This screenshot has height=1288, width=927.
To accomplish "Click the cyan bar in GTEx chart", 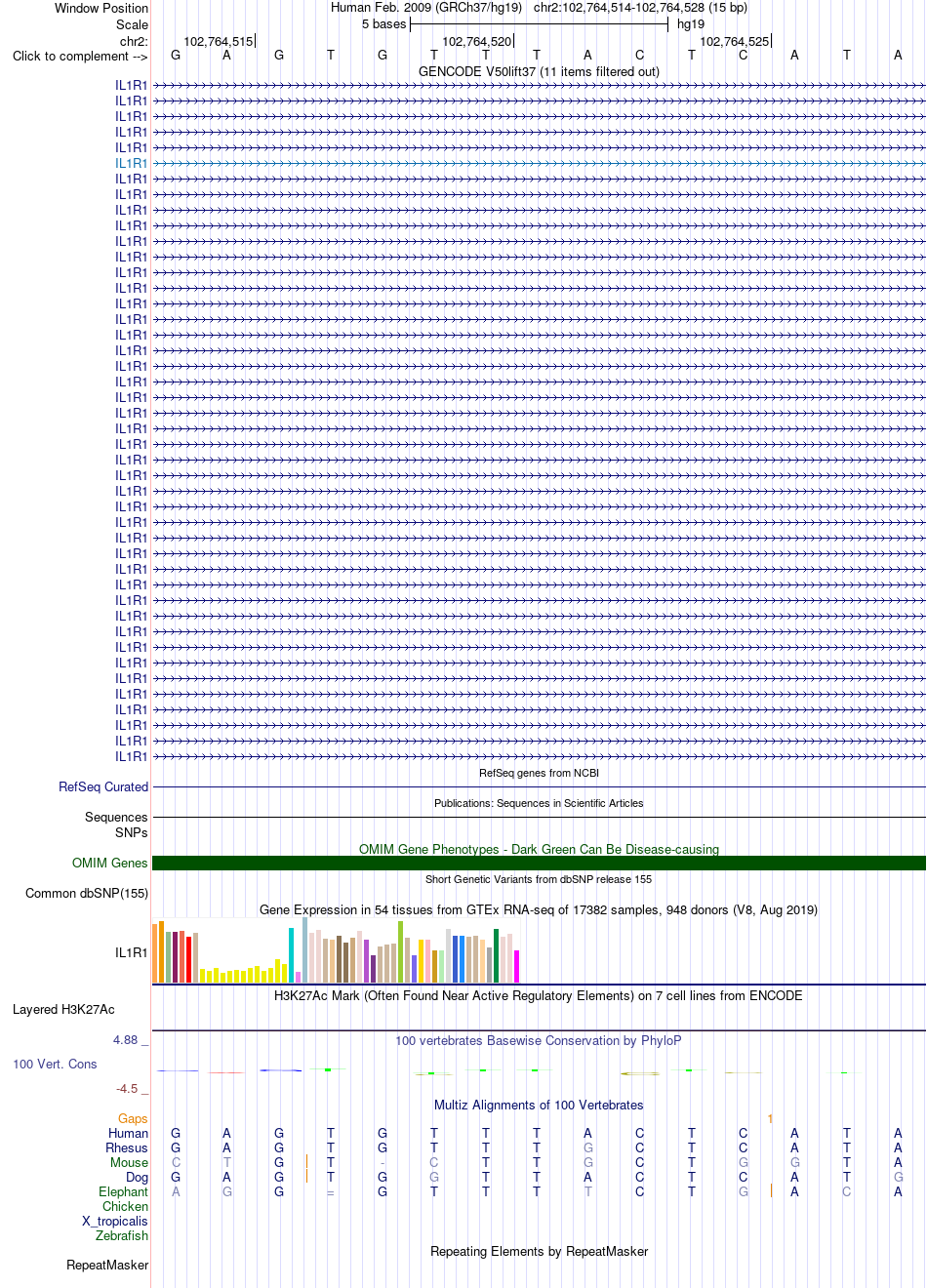I will point(291,955).
